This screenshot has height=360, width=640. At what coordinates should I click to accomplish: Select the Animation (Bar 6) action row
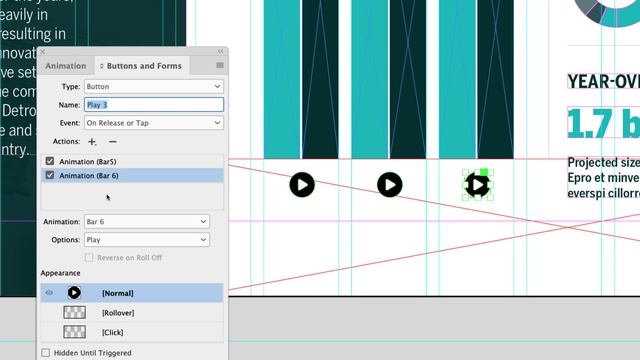click(x=132, y=176)
